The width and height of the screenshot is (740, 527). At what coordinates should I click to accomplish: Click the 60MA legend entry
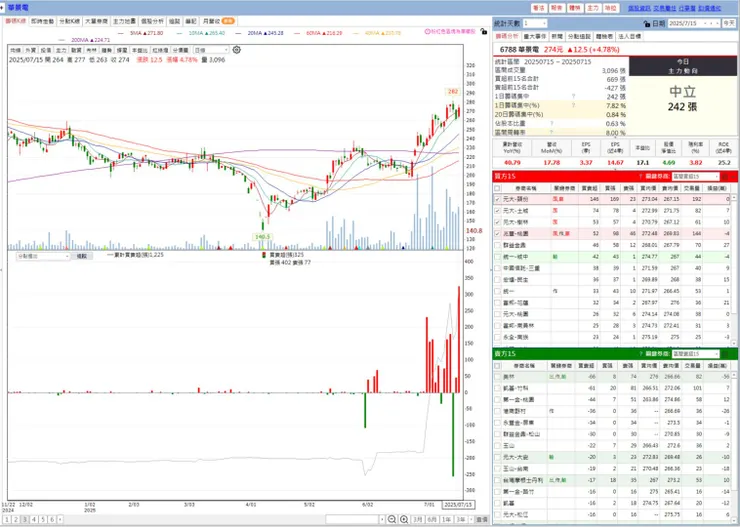click(x=324, y=33)
